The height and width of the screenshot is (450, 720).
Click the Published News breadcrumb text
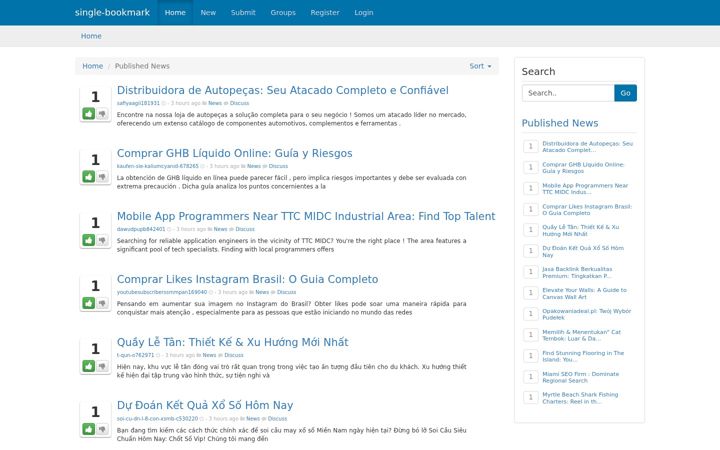[142, 66]
